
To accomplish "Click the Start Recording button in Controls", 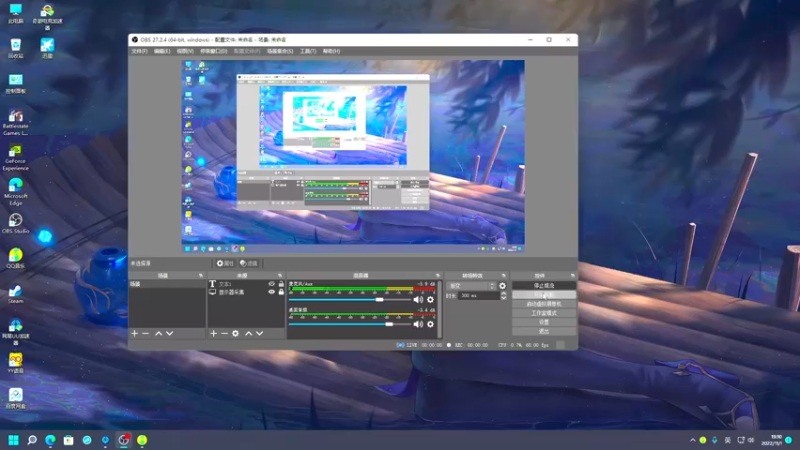I will pos(544,295).
